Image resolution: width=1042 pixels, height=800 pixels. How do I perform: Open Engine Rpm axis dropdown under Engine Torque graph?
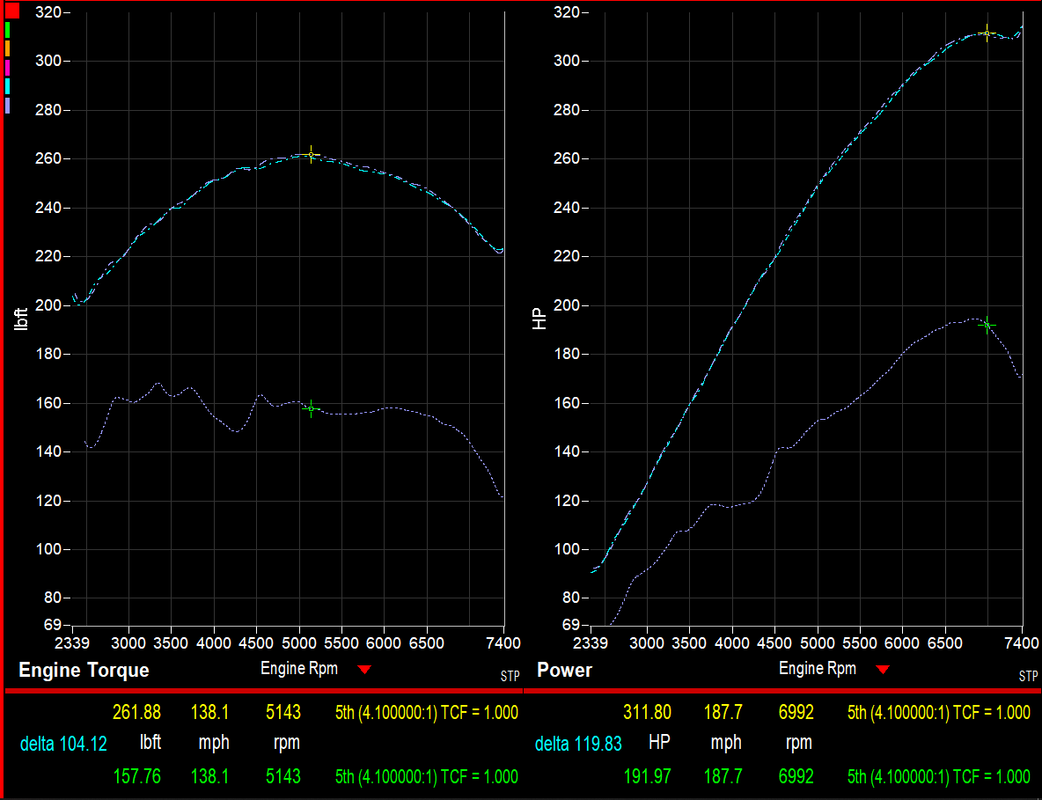(x=364, y=669)
